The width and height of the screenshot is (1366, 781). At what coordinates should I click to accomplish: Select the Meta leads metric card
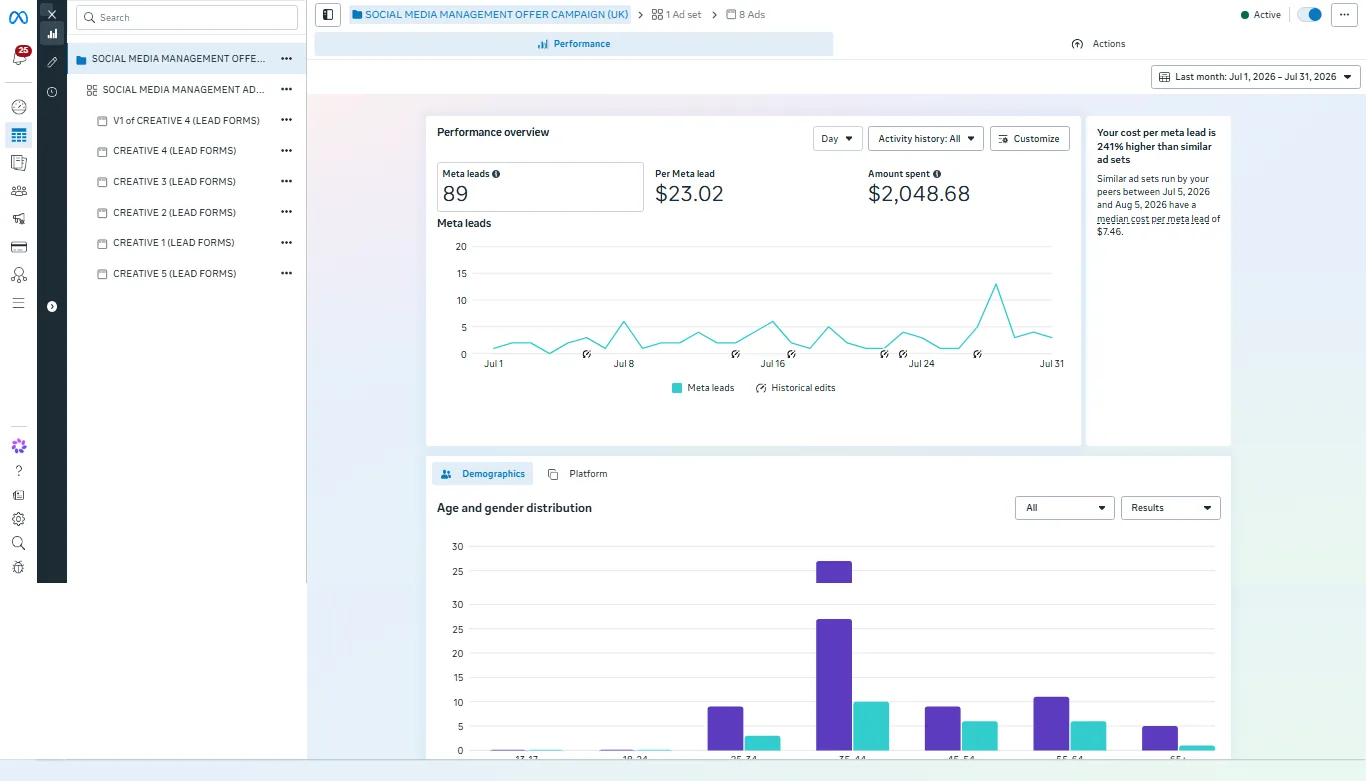coord(540,187)
